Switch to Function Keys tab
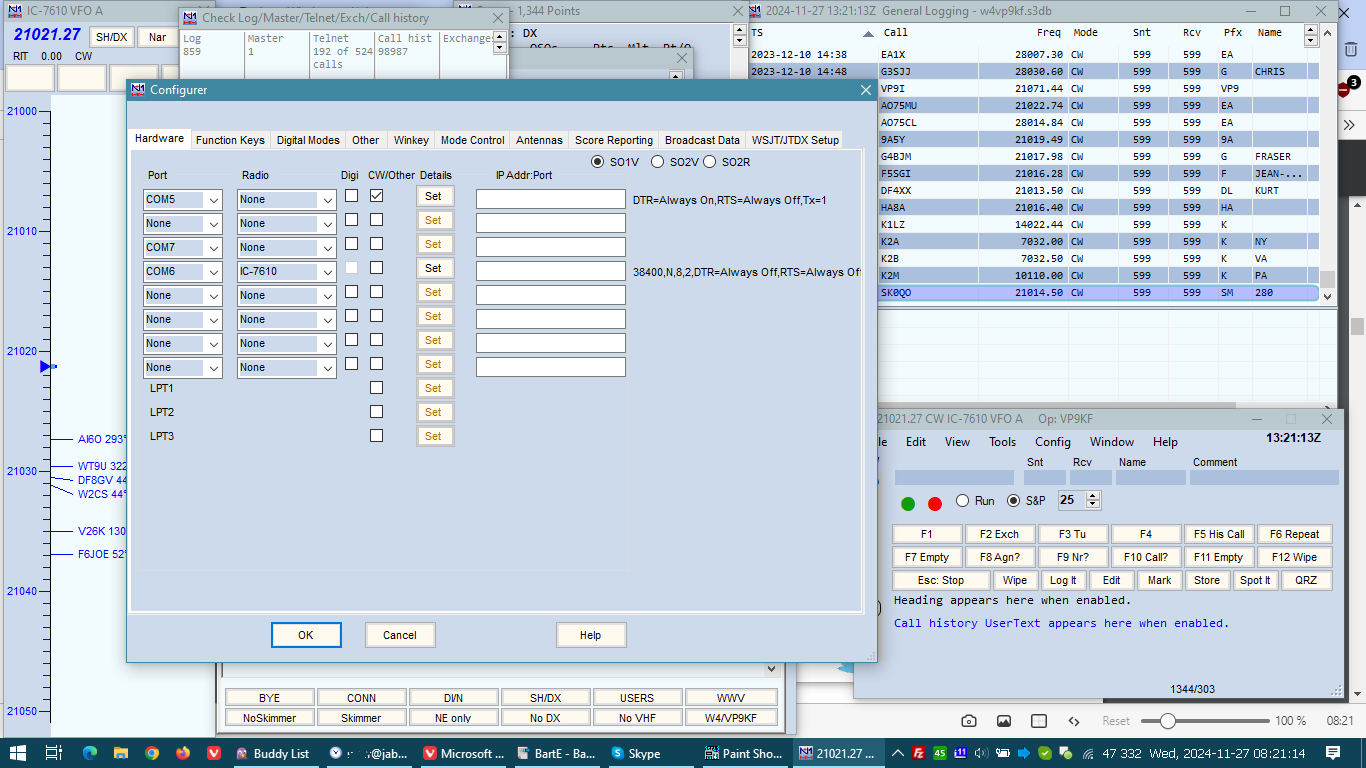This screenshot has height=768, width=1366. [230, 140]
